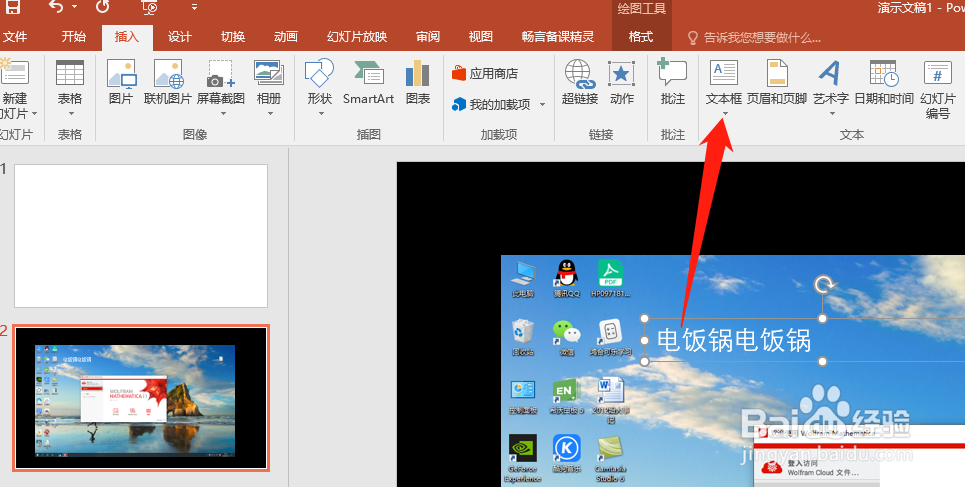Insert a SmartArt graphic
This screenshot has height=487, width=965.
tap(369, 82)
